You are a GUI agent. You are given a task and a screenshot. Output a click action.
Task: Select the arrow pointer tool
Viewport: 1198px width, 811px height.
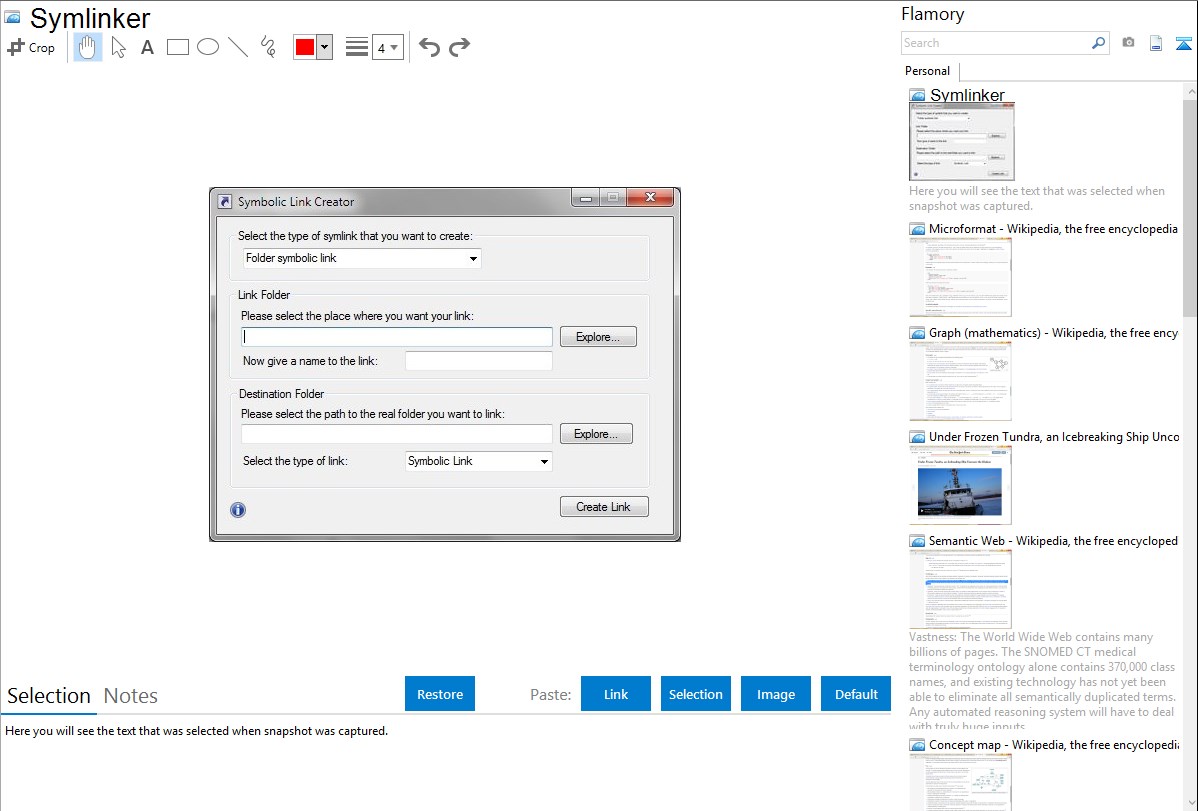(x=118, y=47)
